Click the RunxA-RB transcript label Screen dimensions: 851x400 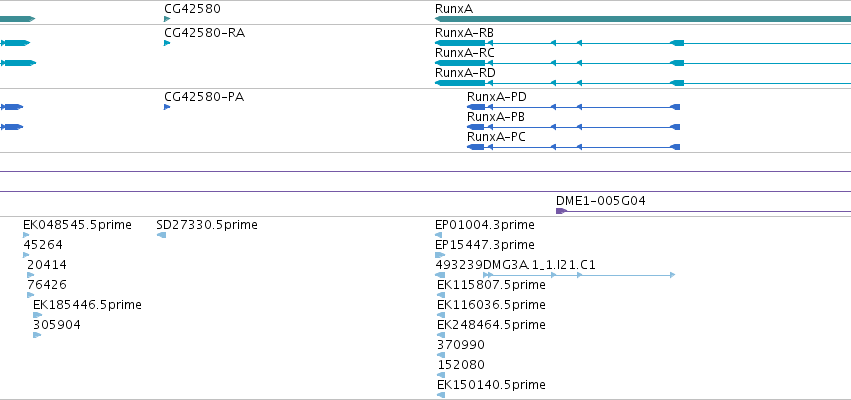464,33
